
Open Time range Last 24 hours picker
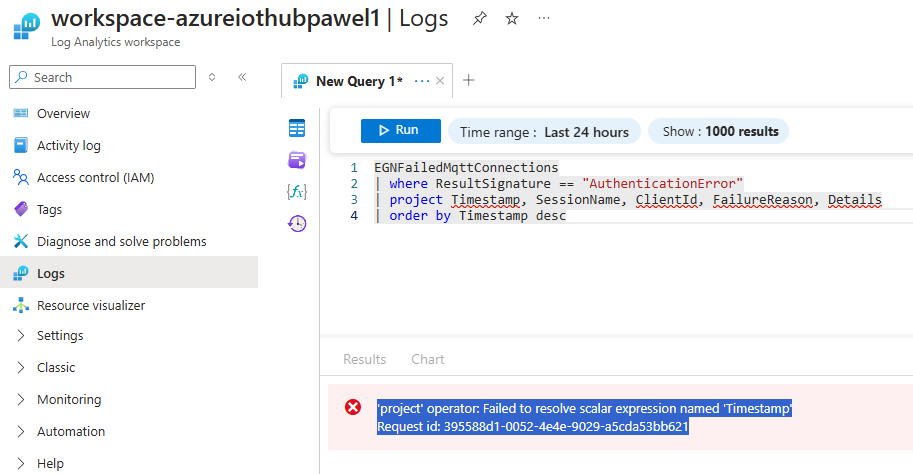coord(544,132)
